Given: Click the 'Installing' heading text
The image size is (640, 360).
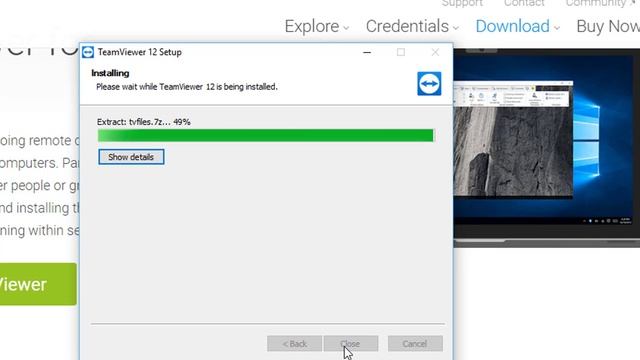Looking at the screenshot, I should (110, 73).
